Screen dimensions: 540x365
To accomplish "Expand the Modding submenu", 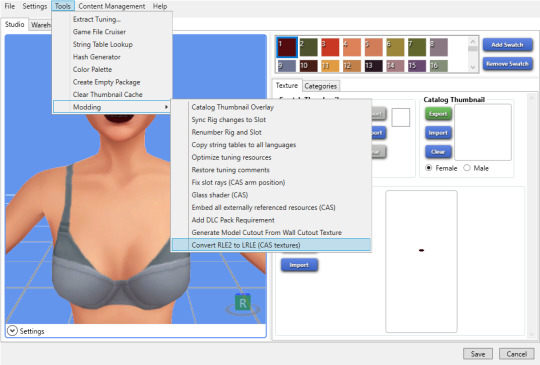I will coord(112,107).
